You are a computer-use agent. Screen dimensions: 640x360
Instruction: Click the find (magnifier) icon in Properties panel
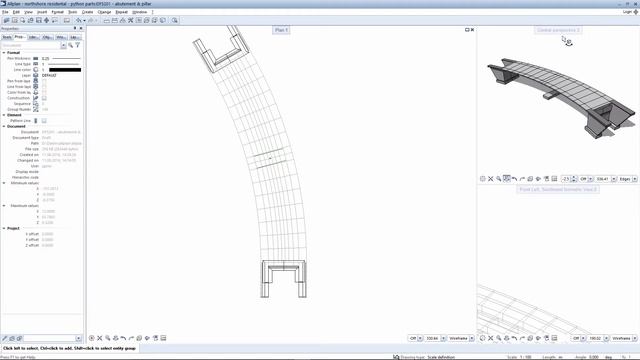coord(71,45)
